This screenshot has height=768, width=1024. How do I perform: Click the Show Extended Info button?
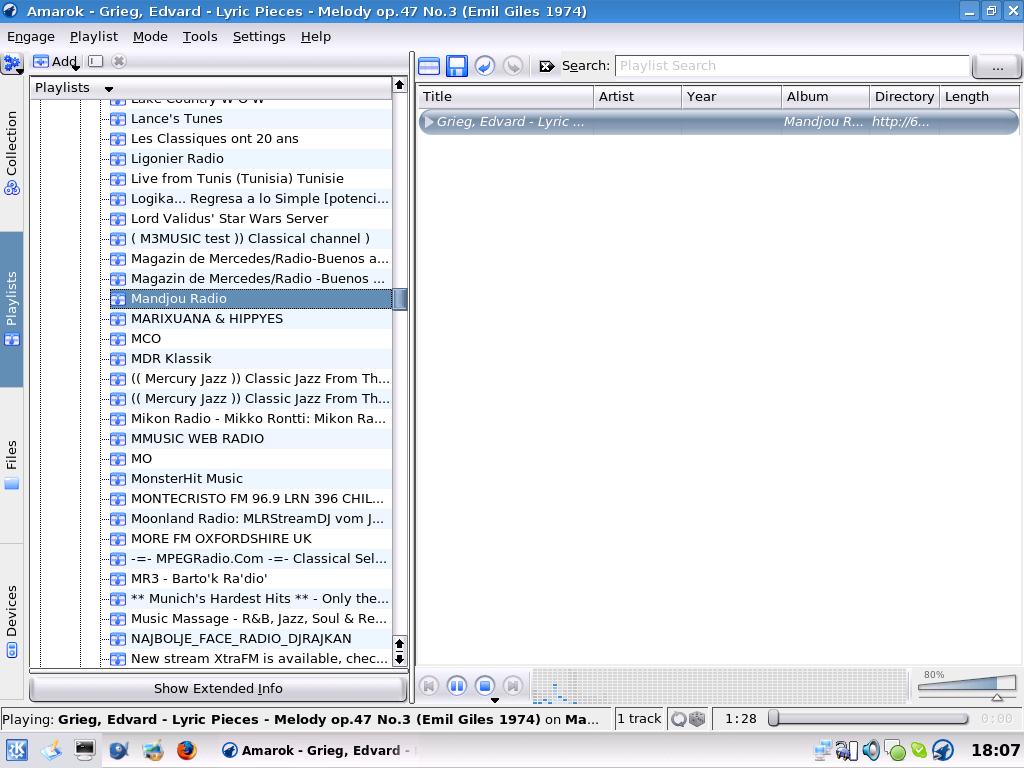tap(218, 688)
